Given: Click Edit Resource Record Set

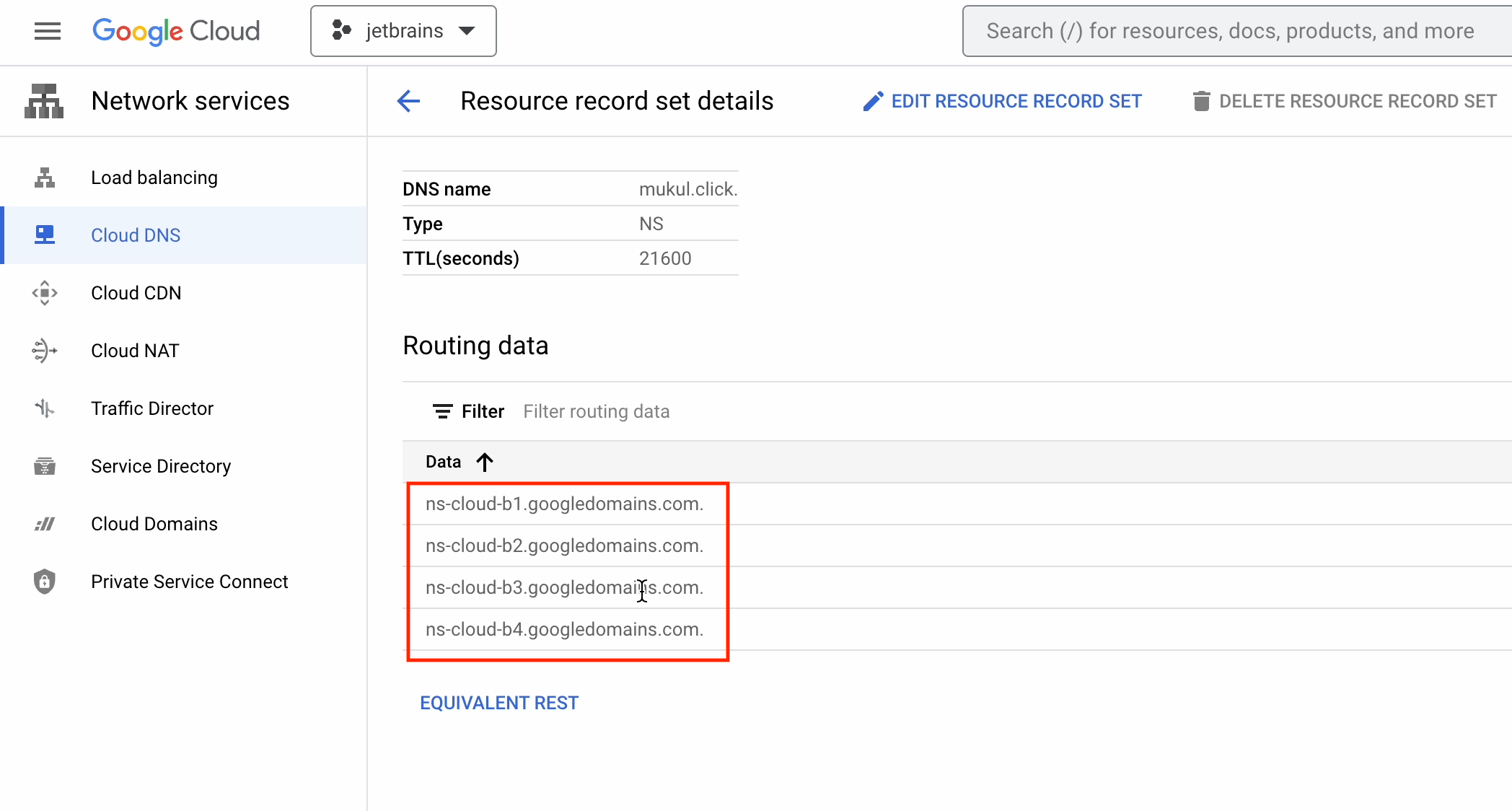Looking at the screenshot, I should tap(1003, 101).
